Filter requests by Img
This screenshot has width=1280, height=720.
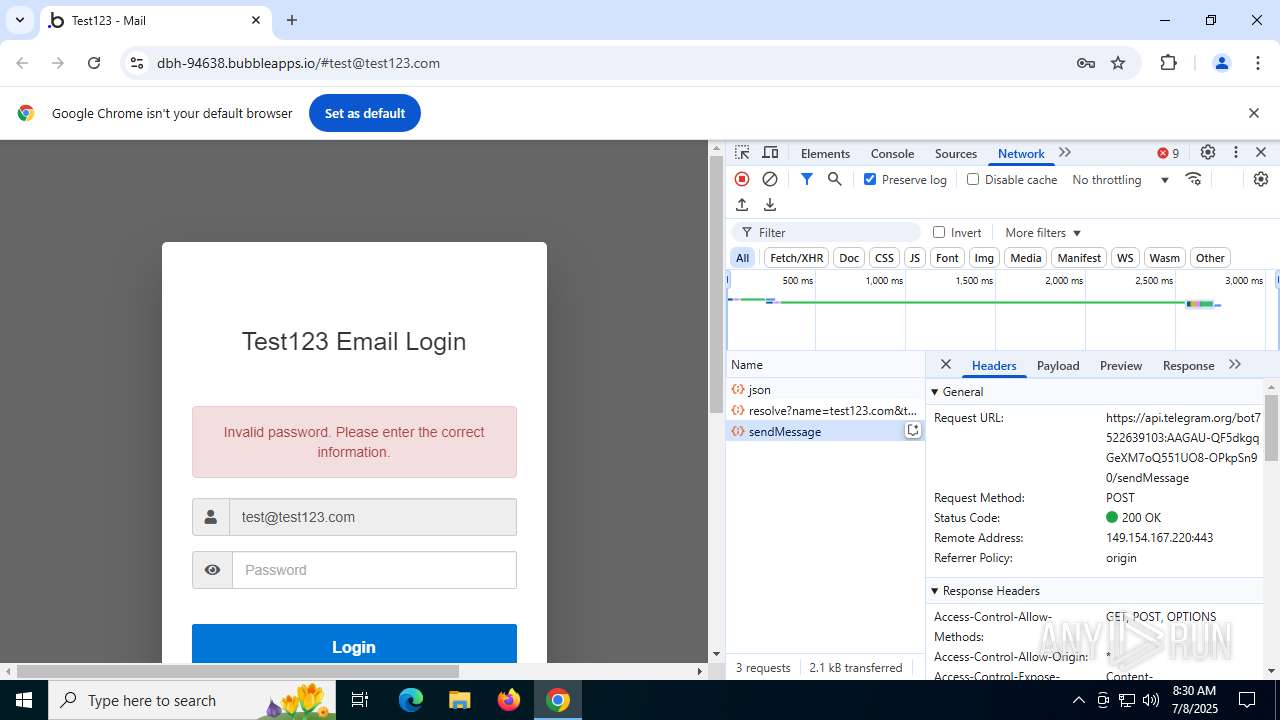(x=984, y=258)
